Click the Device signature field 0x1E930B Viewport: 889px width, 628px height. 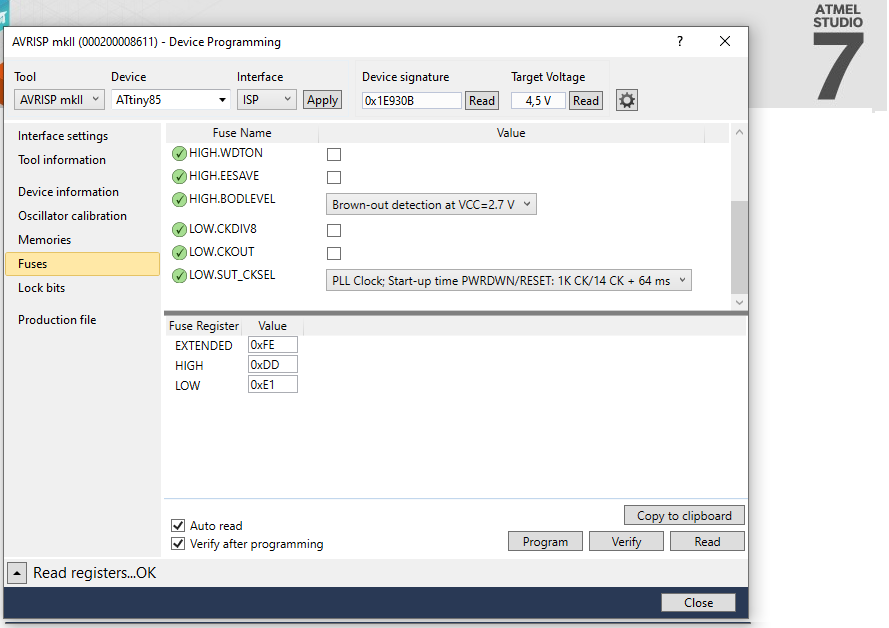click(x=412, y=101)
